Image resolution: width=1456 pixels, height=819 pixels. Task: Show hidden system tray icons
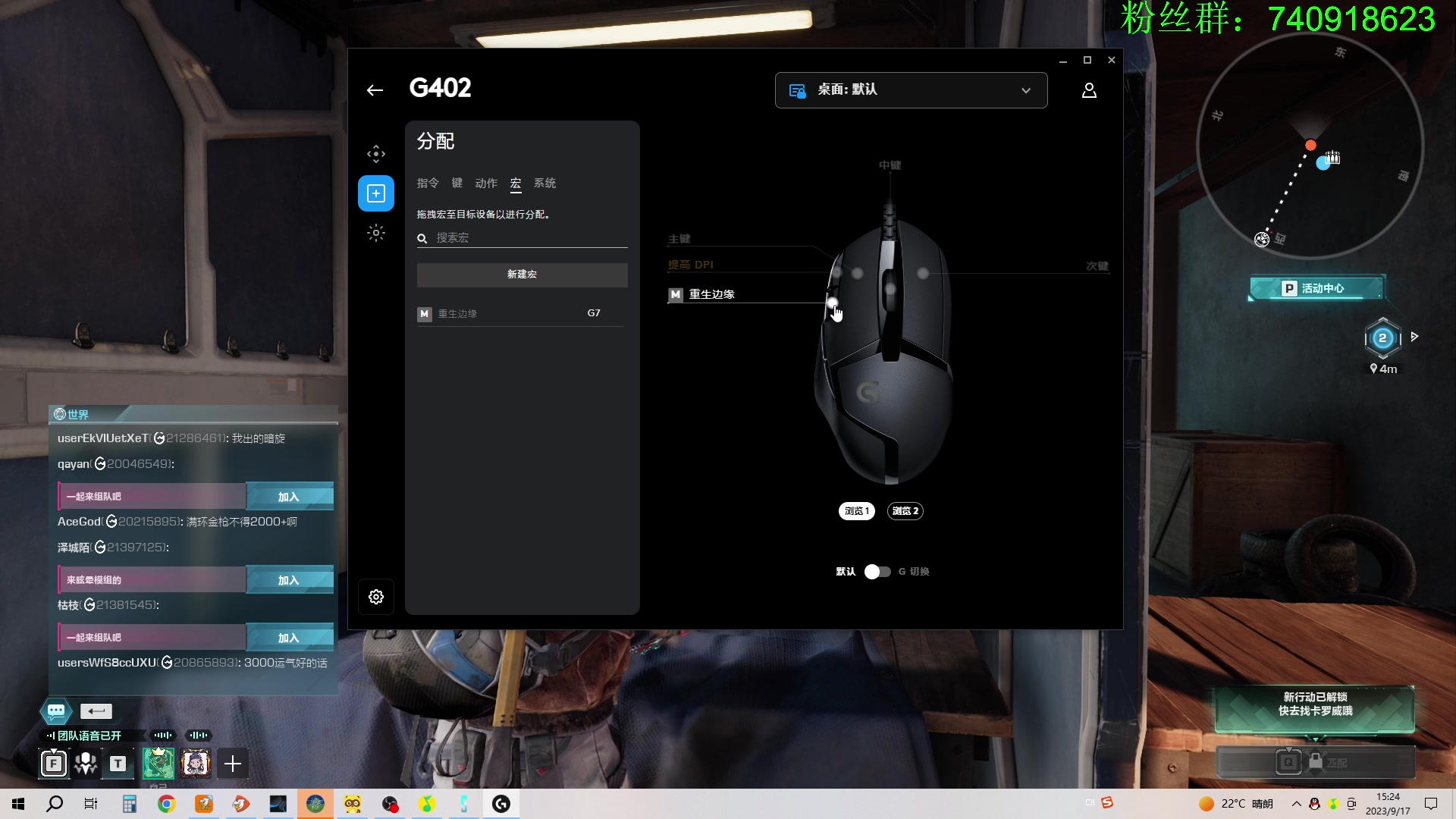tap(1296, 804)
